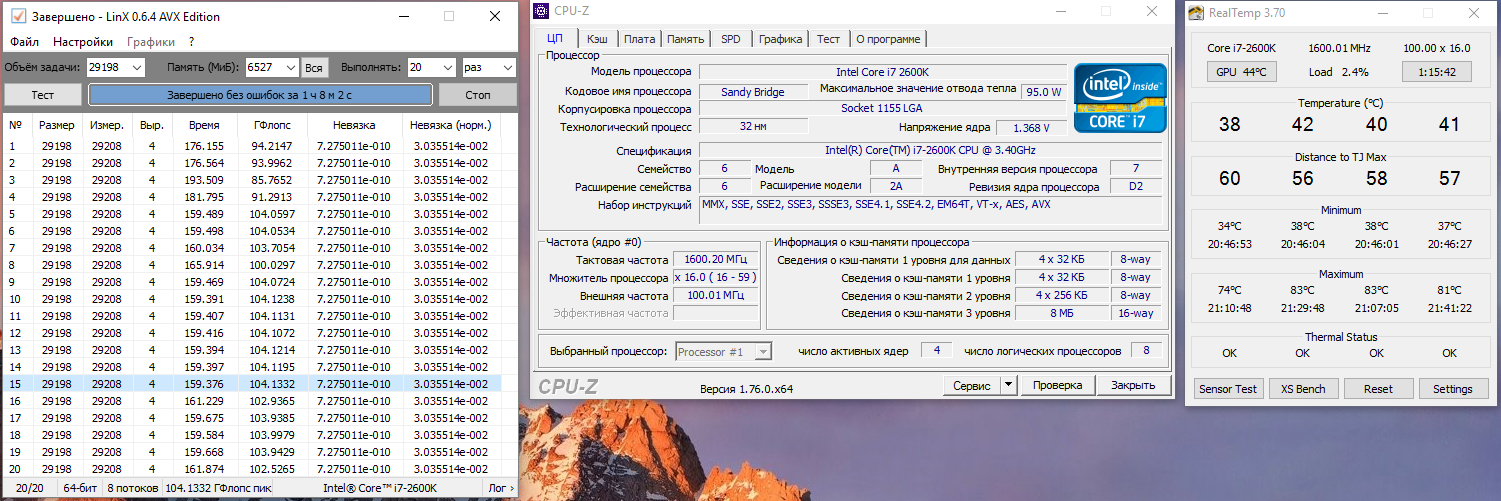Click the x 16.0 (16 - 59) multiplier field
The image size is (1501, 501).
tap(715, 278)
